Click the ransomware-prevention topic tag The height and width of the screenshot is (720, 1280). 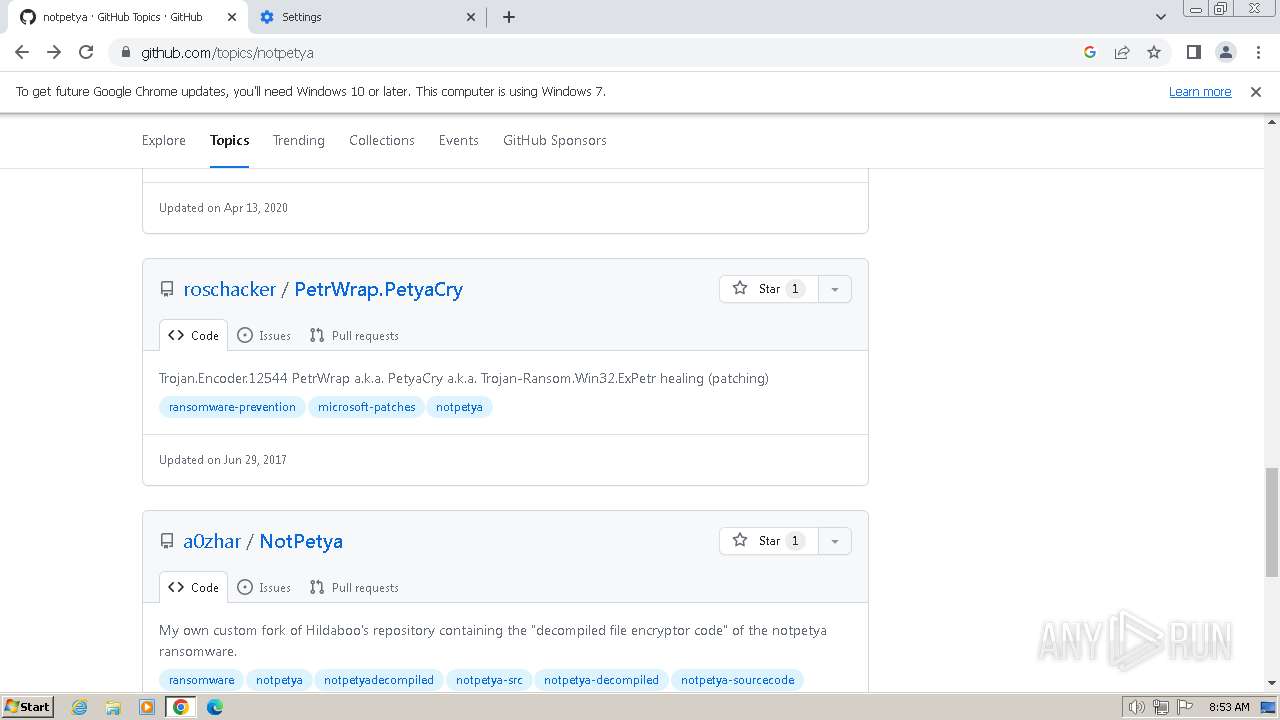coord(232,407)
